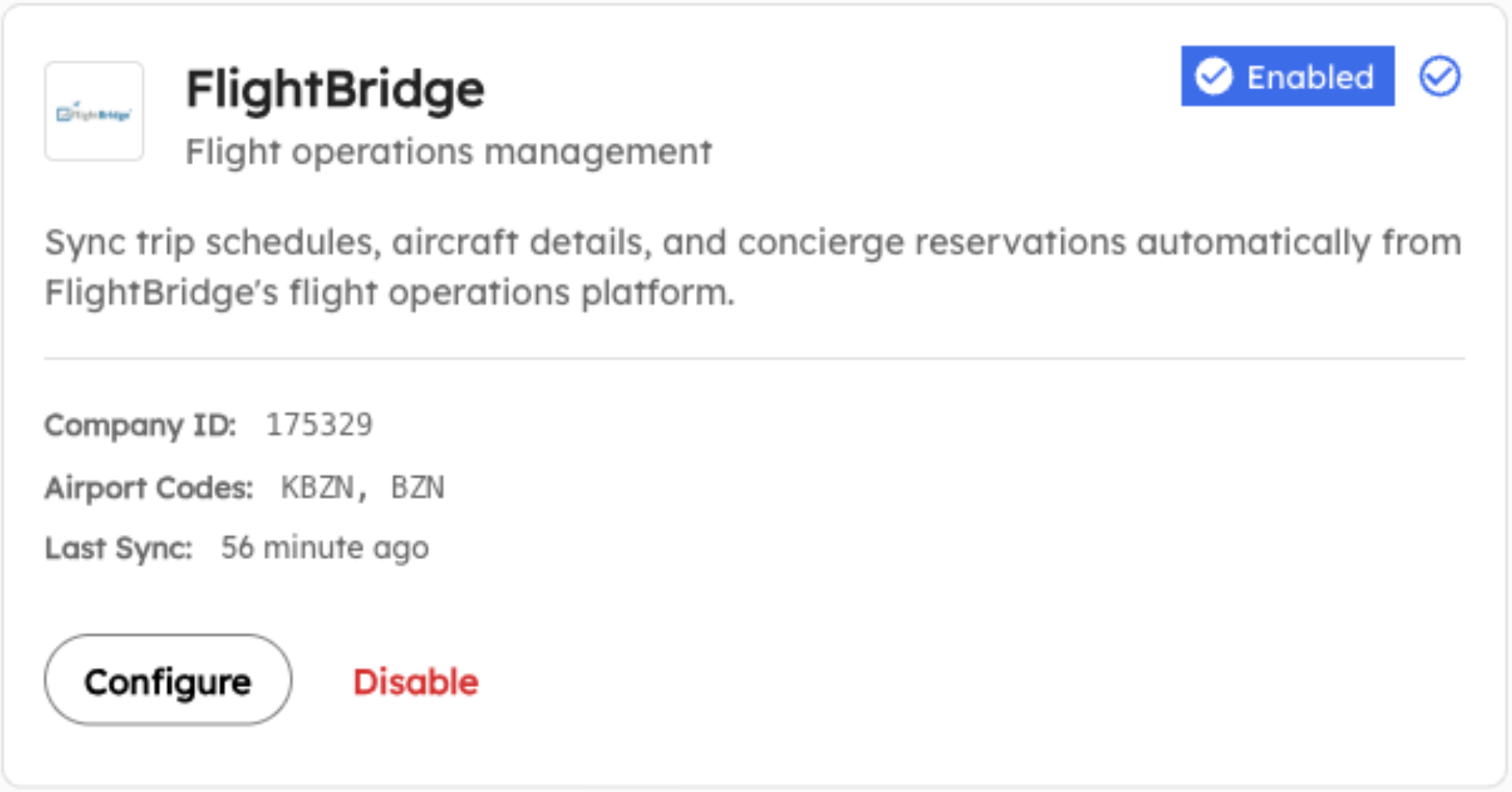Click the verification seal at top right
The height and width of the screenshot is (792, 1512).
coord(1438,75)
